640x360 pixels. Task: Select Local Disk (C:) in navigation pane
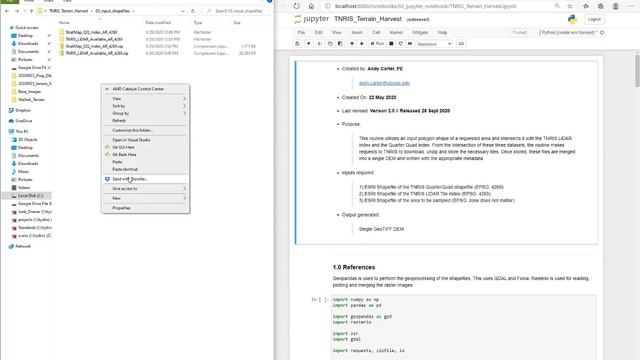[27, 196]
